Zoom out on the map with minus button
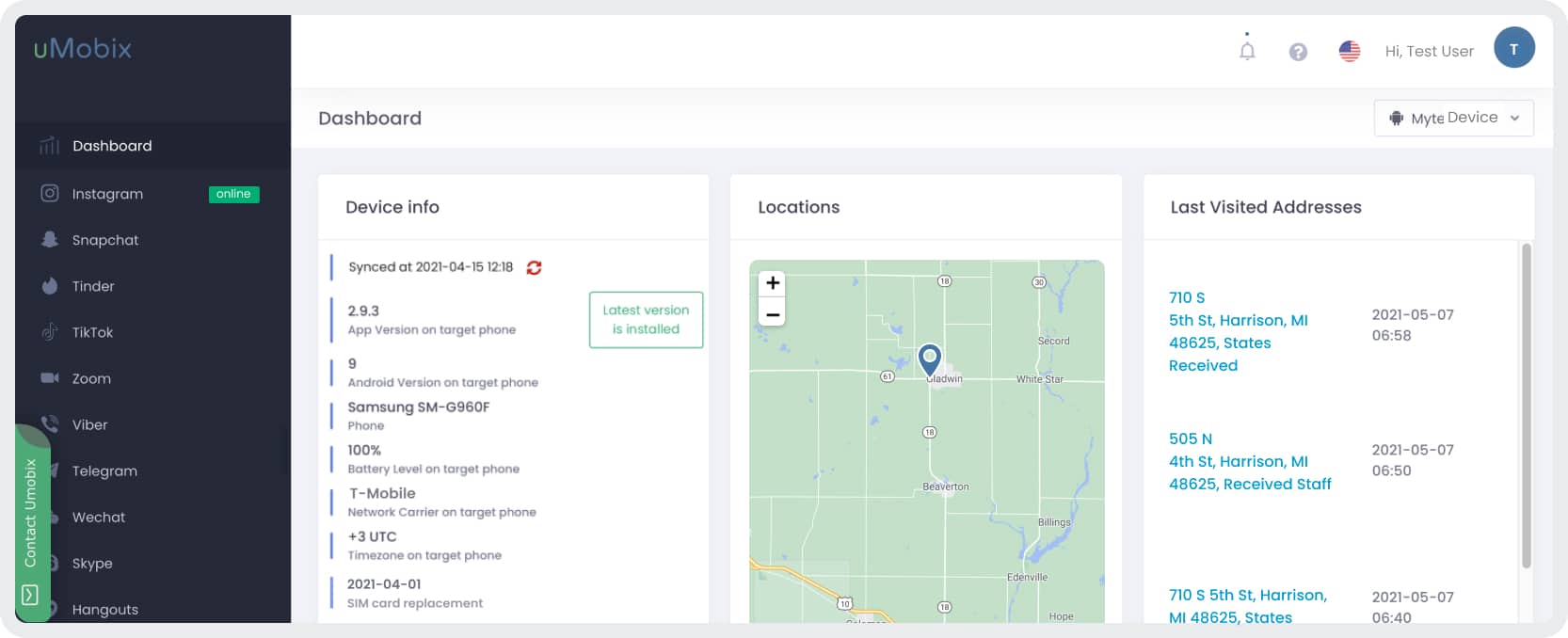Viewport: 1568px width, 638px height. click(x=773, y=313)
